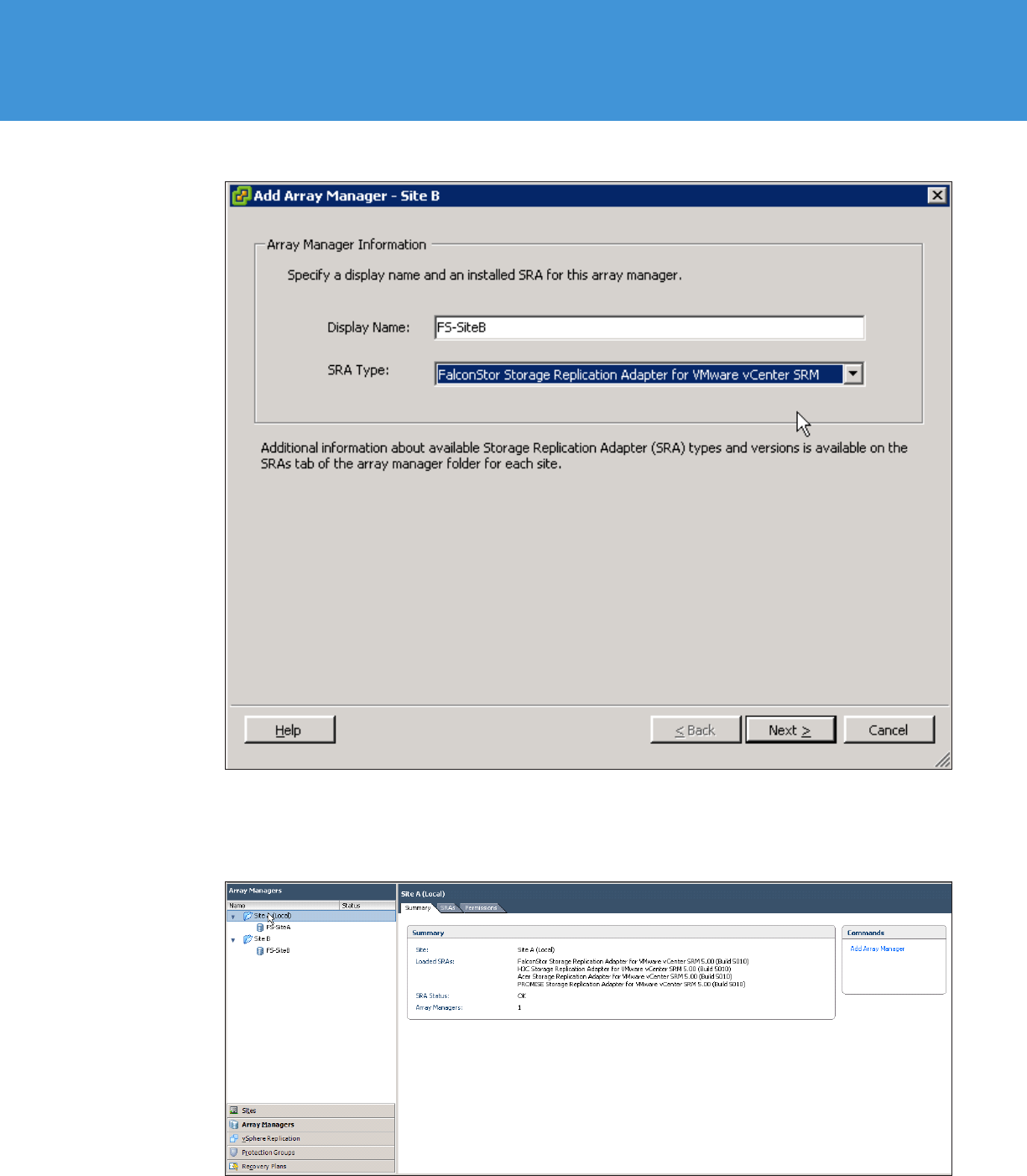Click the Add Array Manager command link

(x=877, y=949)
